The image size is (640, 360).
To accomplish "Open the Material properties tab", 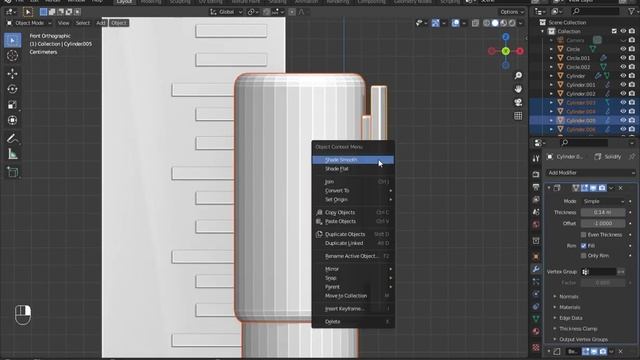I will [536, 331].
